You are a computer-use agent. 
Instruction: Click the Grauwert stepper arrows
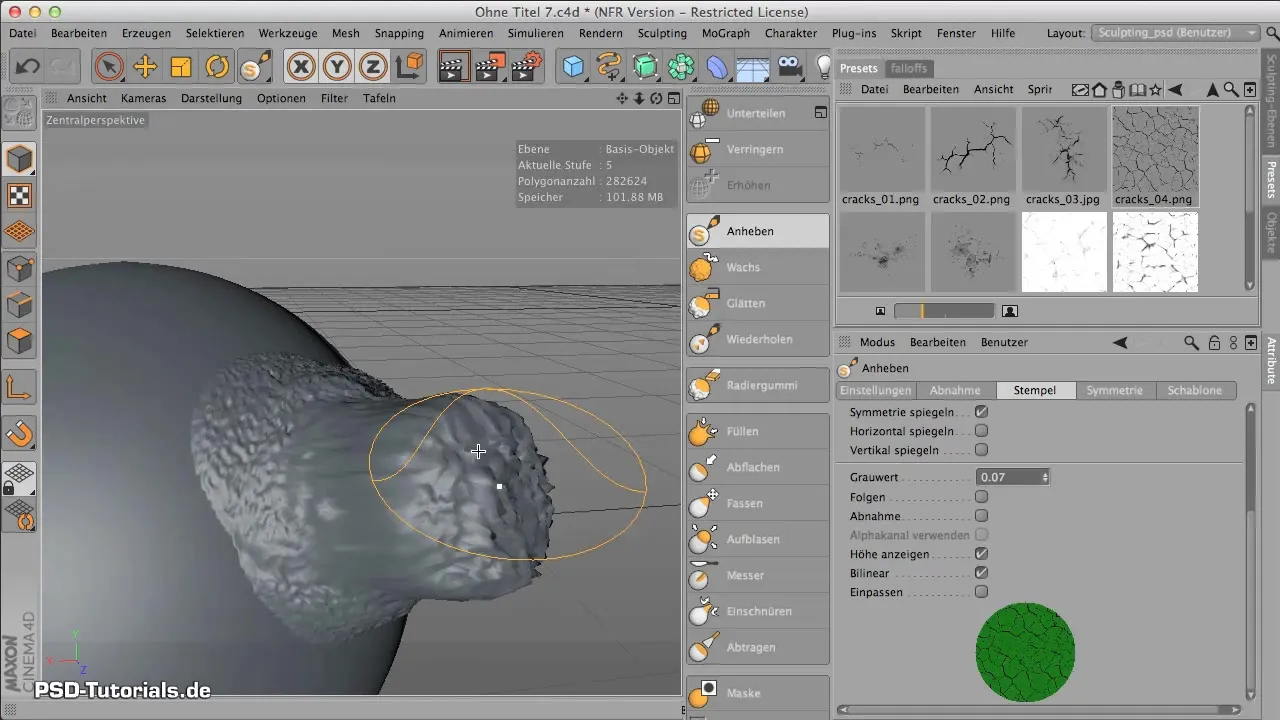pyautogui.click(x=1045, y=477)
